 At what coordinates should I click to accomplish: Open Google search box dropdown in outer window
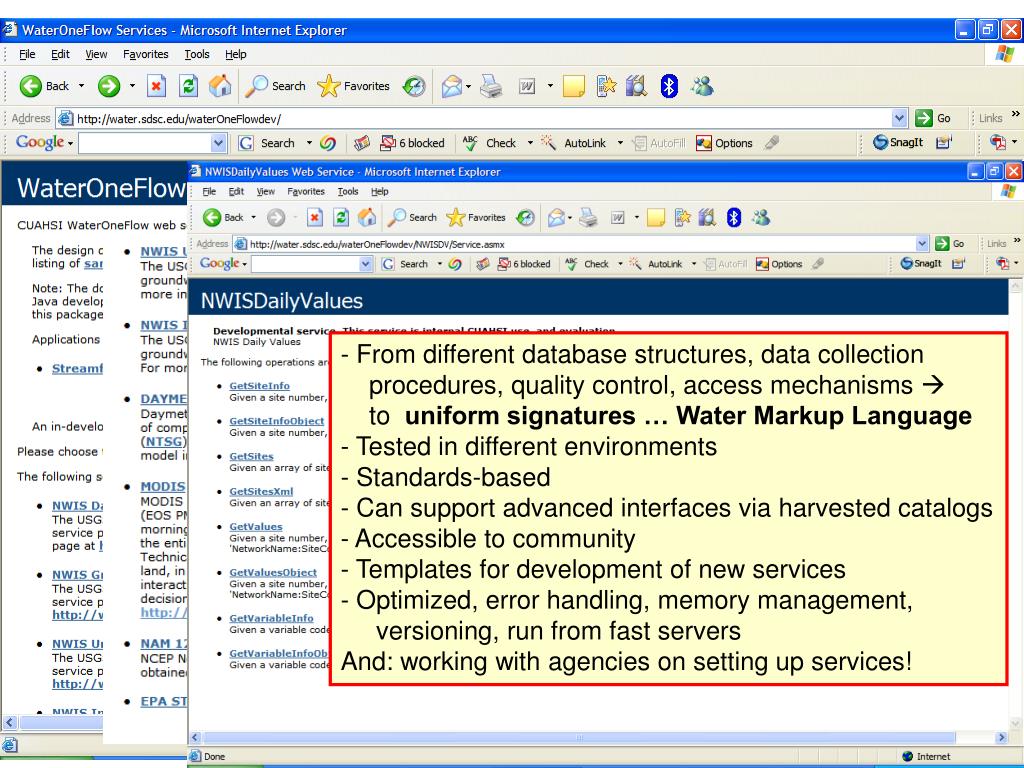[219, 142]
